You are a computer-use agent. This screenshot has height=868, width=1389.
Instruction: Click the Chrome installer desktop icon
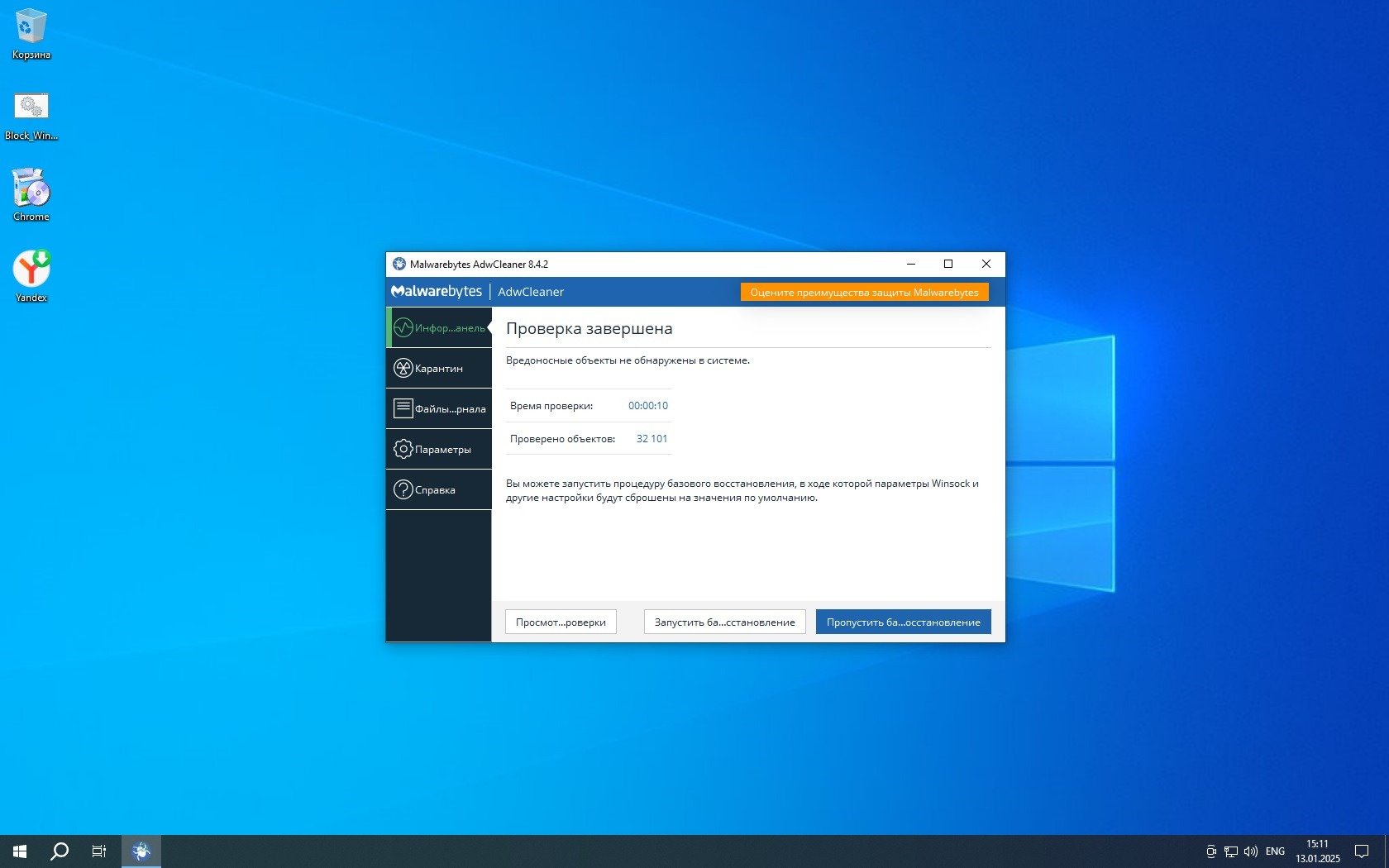coord(31,190)
